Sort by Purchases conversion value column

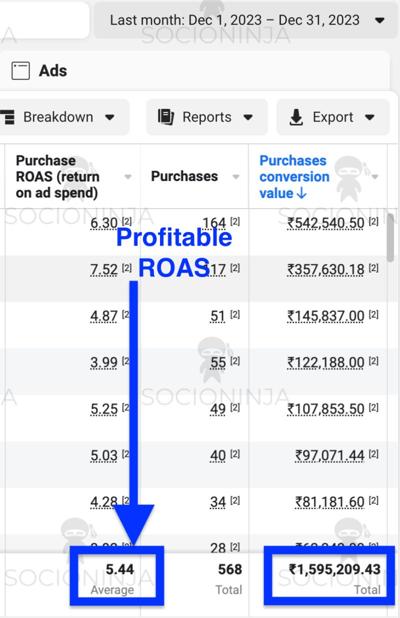tap(294, 177)
